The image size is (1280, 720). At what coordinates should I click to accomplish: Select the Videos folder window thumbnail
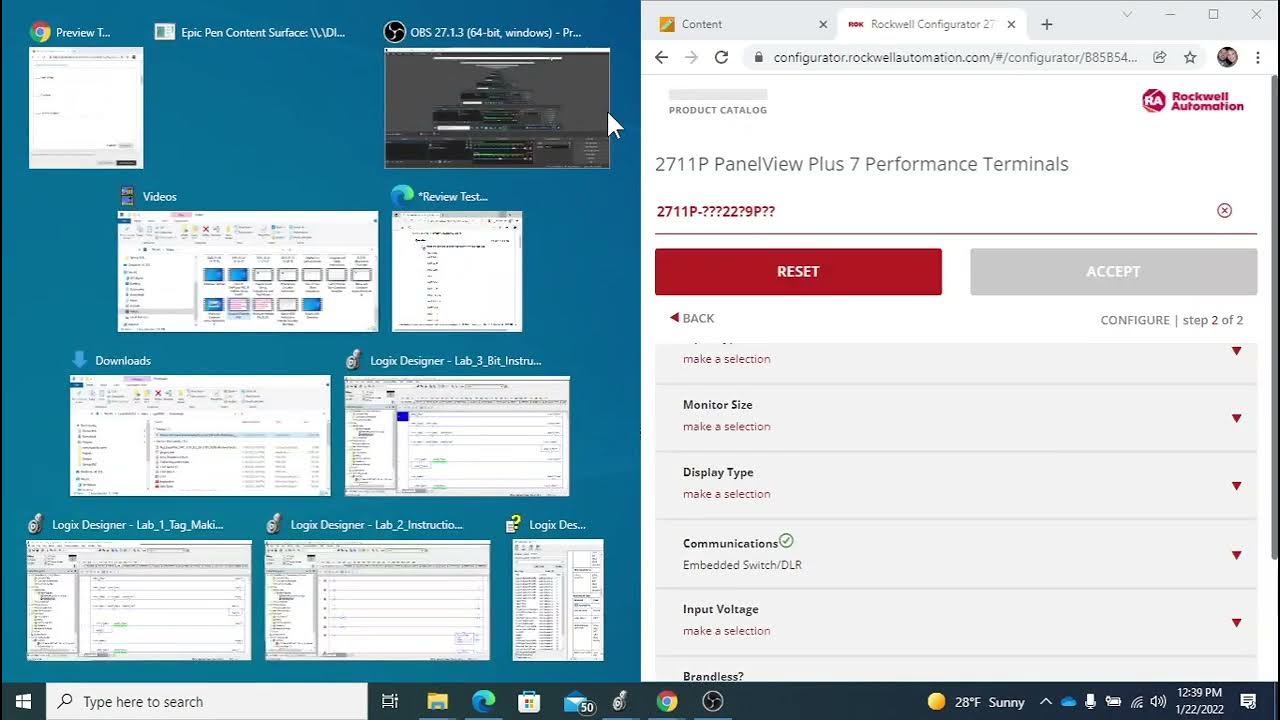[248, 271]
